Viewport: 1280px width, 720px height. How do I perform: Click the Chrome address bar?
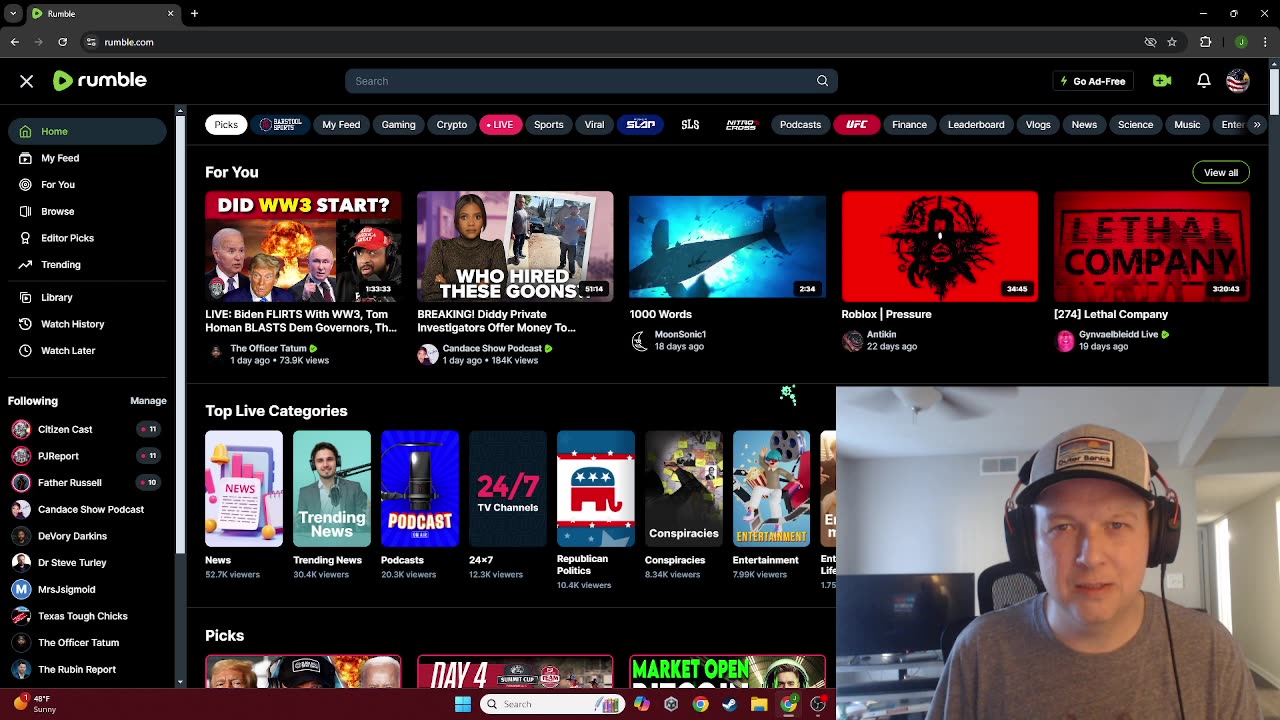(x=610, y=42)
